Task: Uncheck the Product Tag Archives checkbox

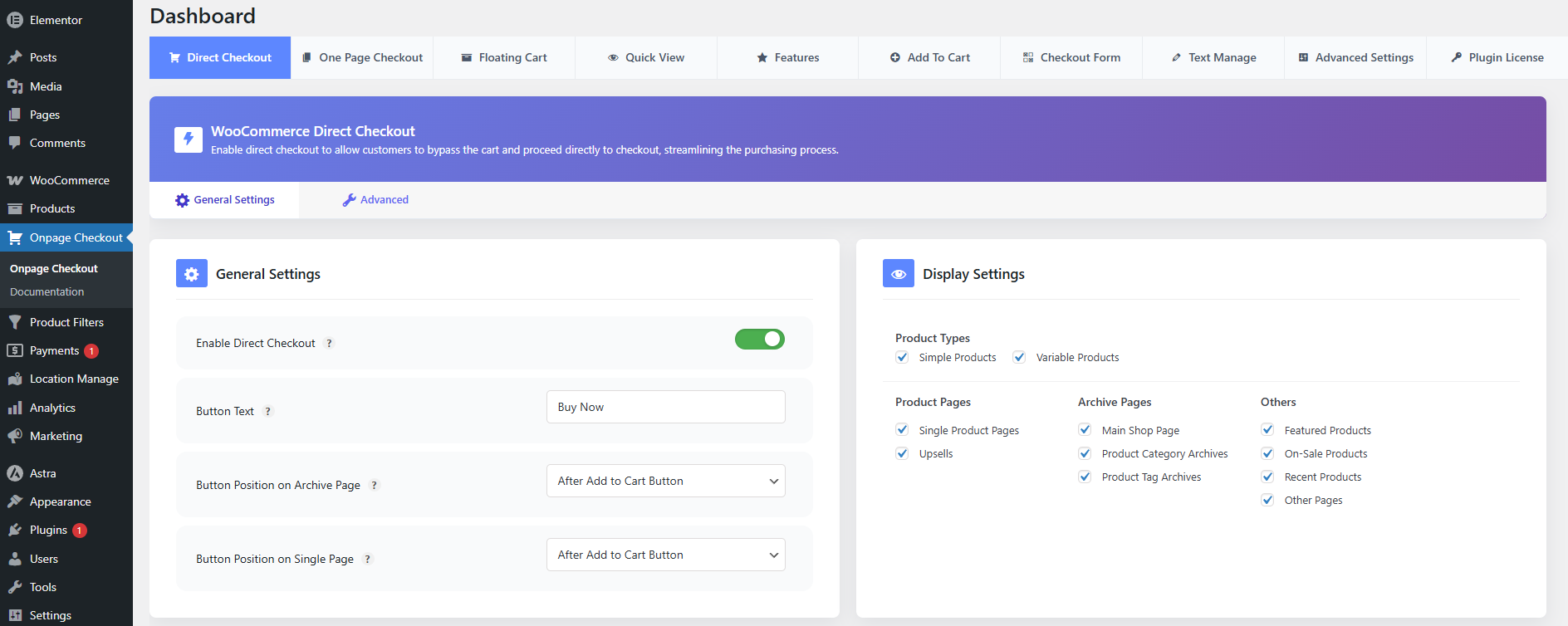Action: (1085, 477)
